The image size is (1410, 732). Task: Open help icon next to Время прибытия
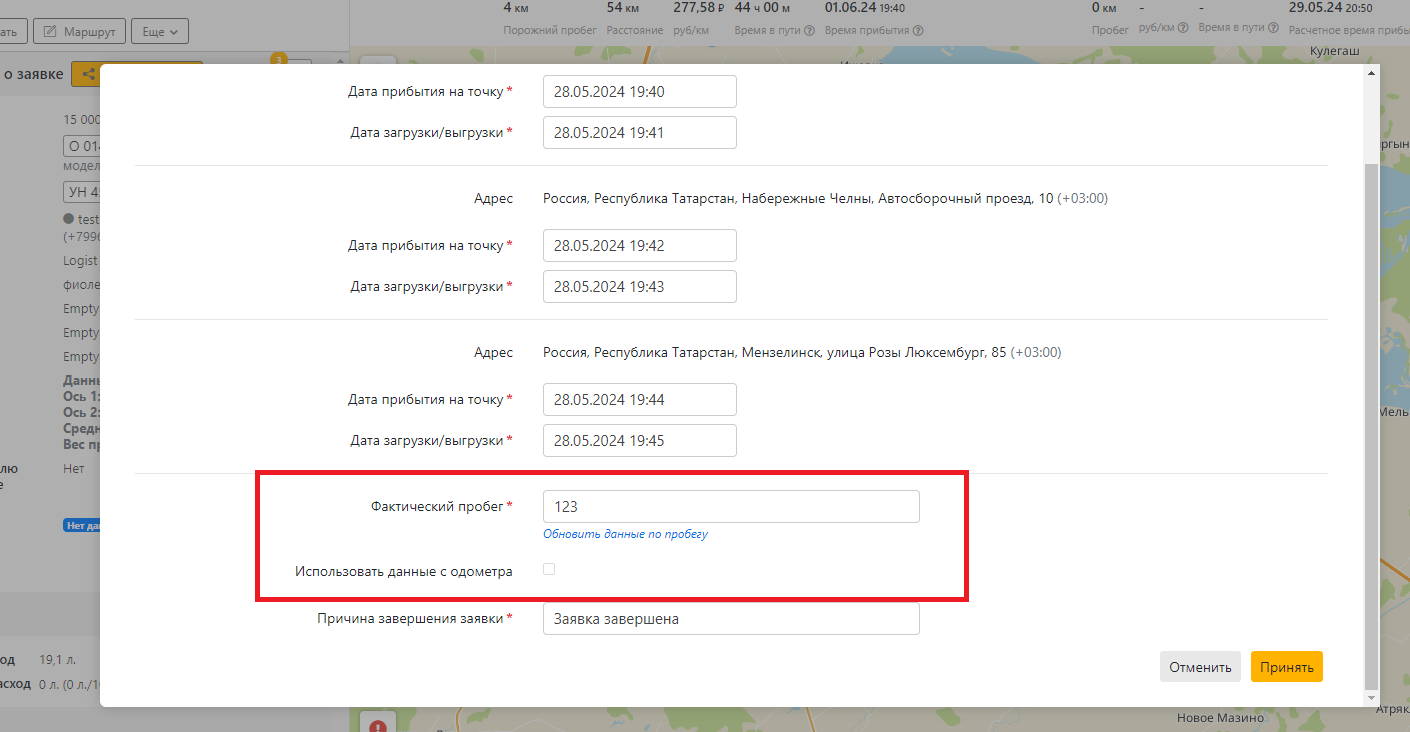coord(918,30)
